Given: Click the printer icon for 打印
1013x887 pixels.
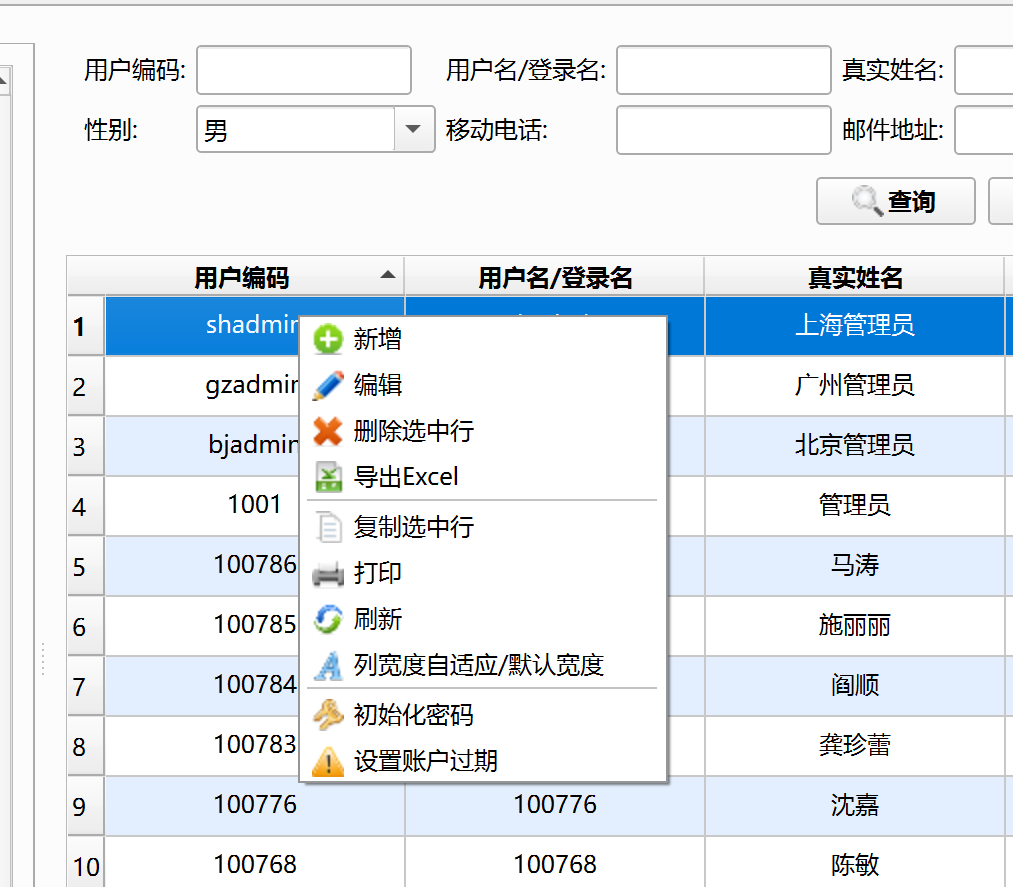Looking at the screenshot, I should click(328, 573).
